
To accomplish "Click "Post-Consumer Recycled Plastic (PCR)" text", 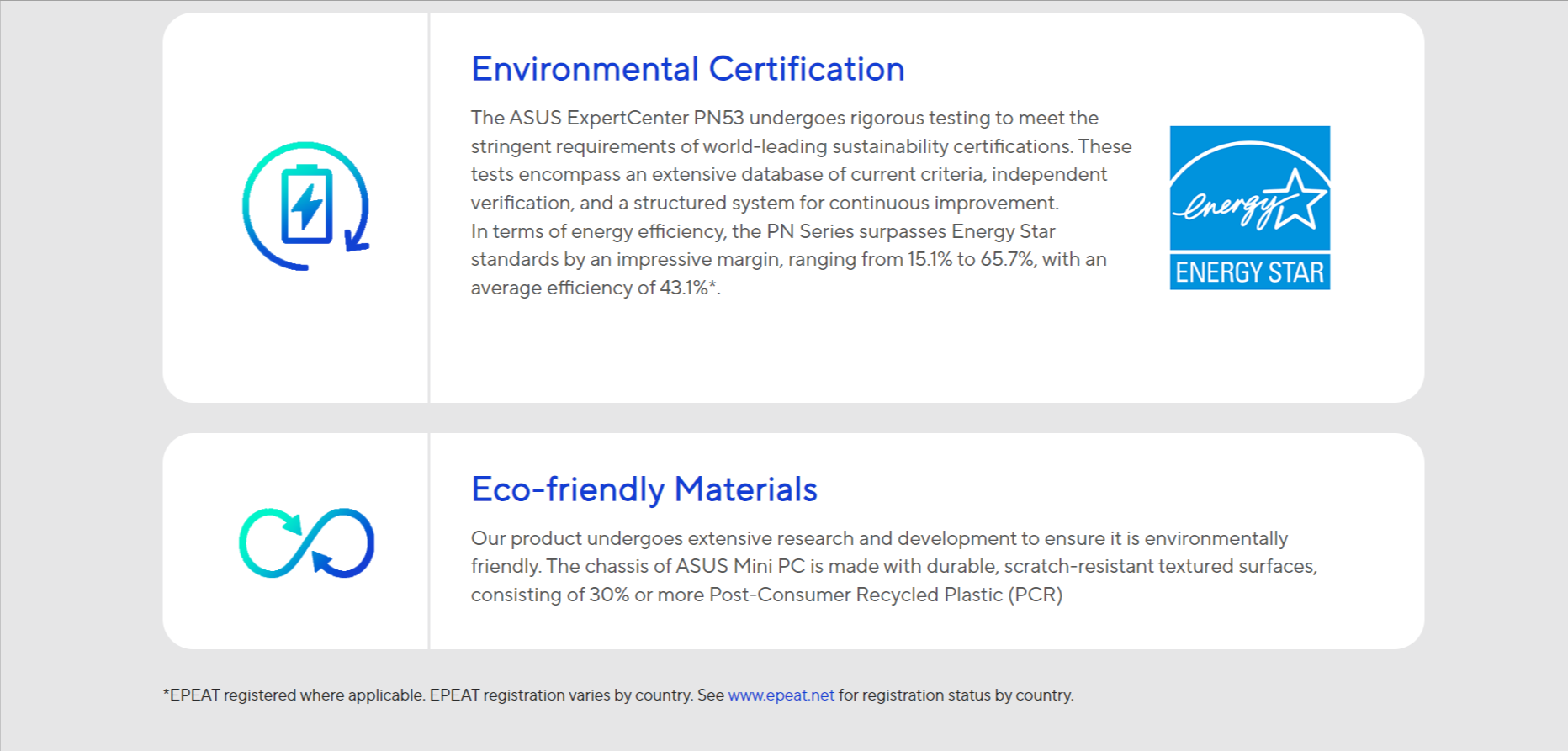I will [886, 595].
